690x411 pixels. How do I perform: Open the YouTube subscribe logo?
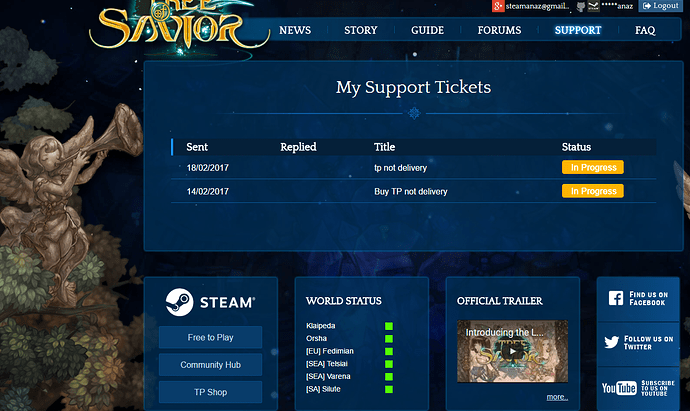click(619, 388)
